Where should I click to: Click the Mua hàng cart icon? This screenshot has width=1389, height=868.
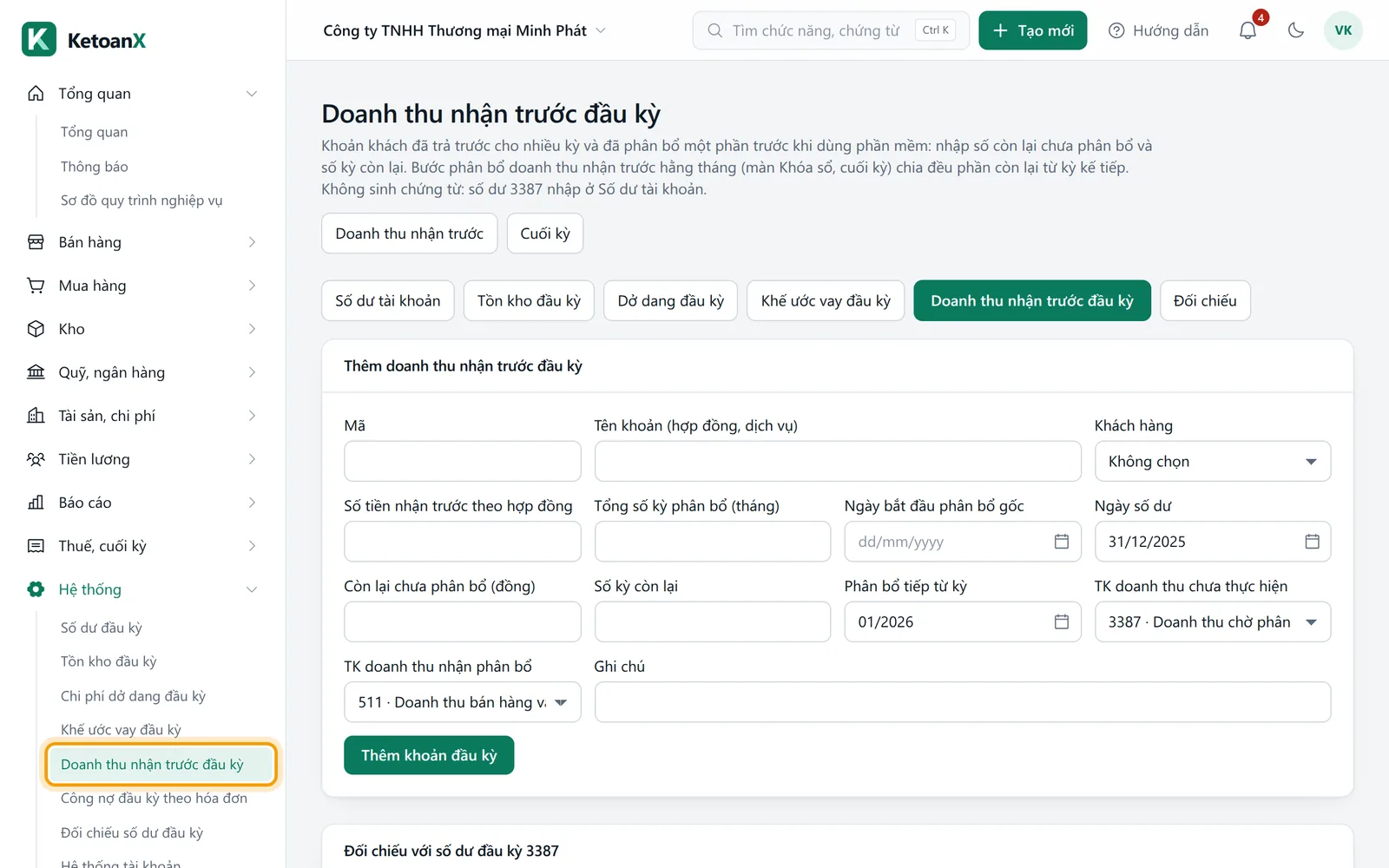(36, 286)
